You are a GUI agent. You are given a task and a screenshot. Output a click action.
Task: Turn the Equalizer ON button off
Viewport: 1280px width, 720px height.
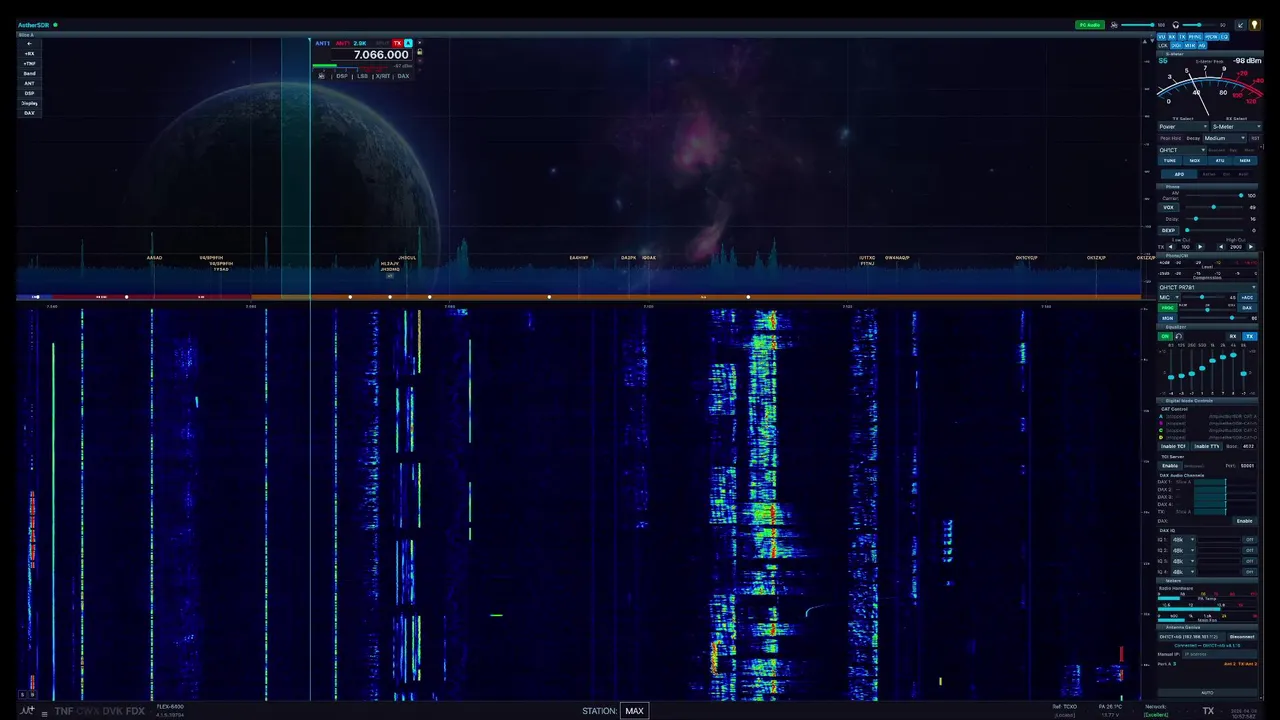click(1165, 336)
